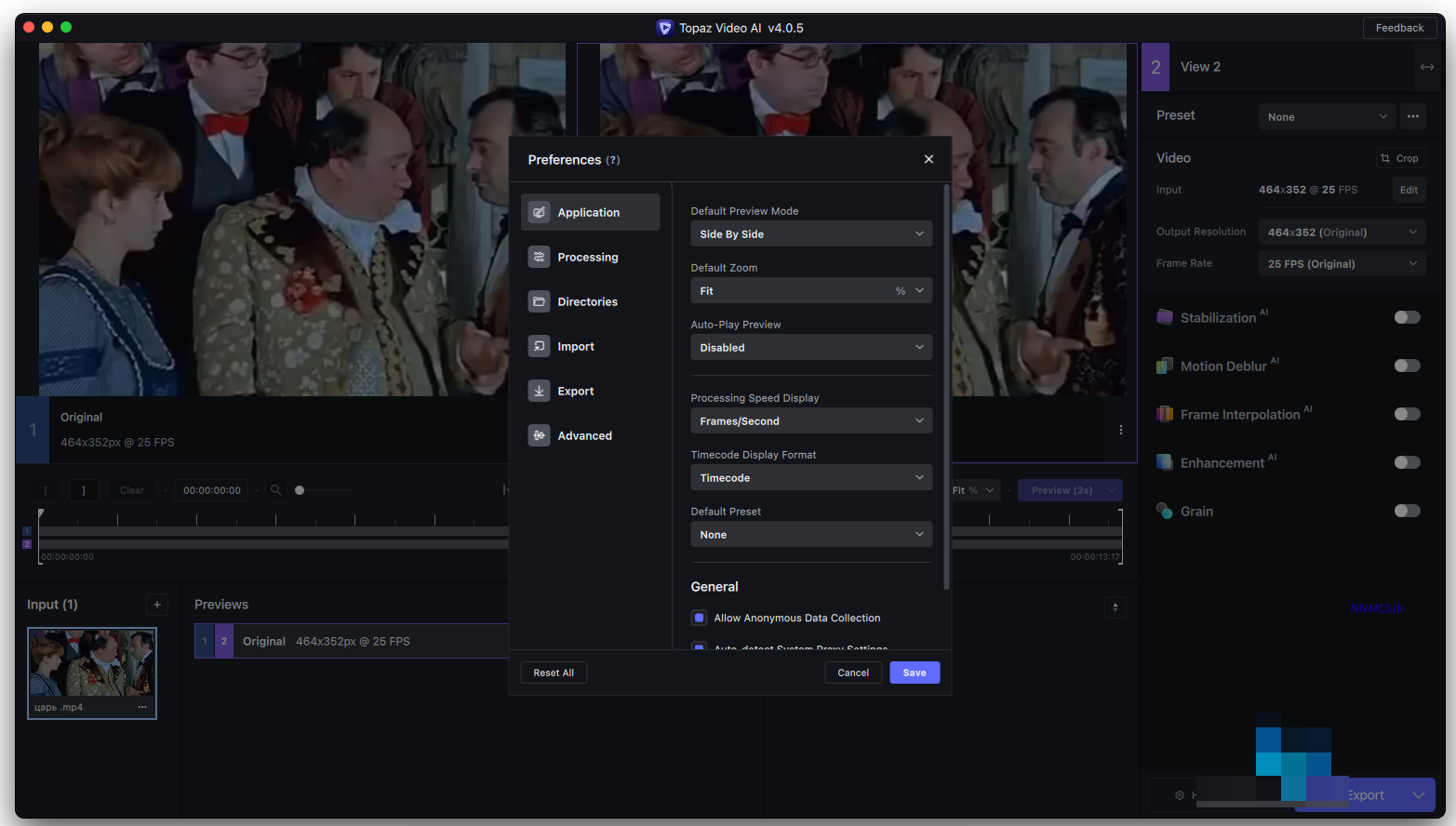Expand the Processing Speed Display dropdown
This screenshot has height=826, width=1456.
[810, 421]
